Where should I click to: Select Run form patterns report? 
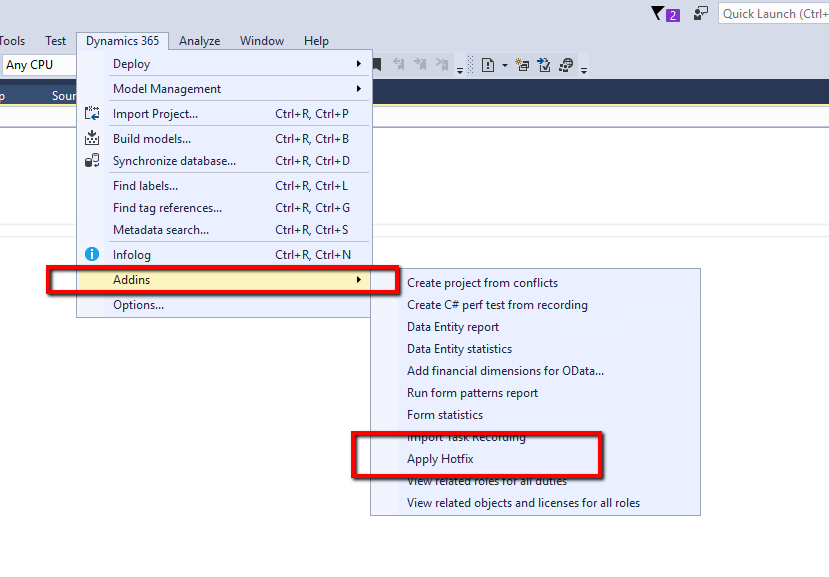click(536, 393)
